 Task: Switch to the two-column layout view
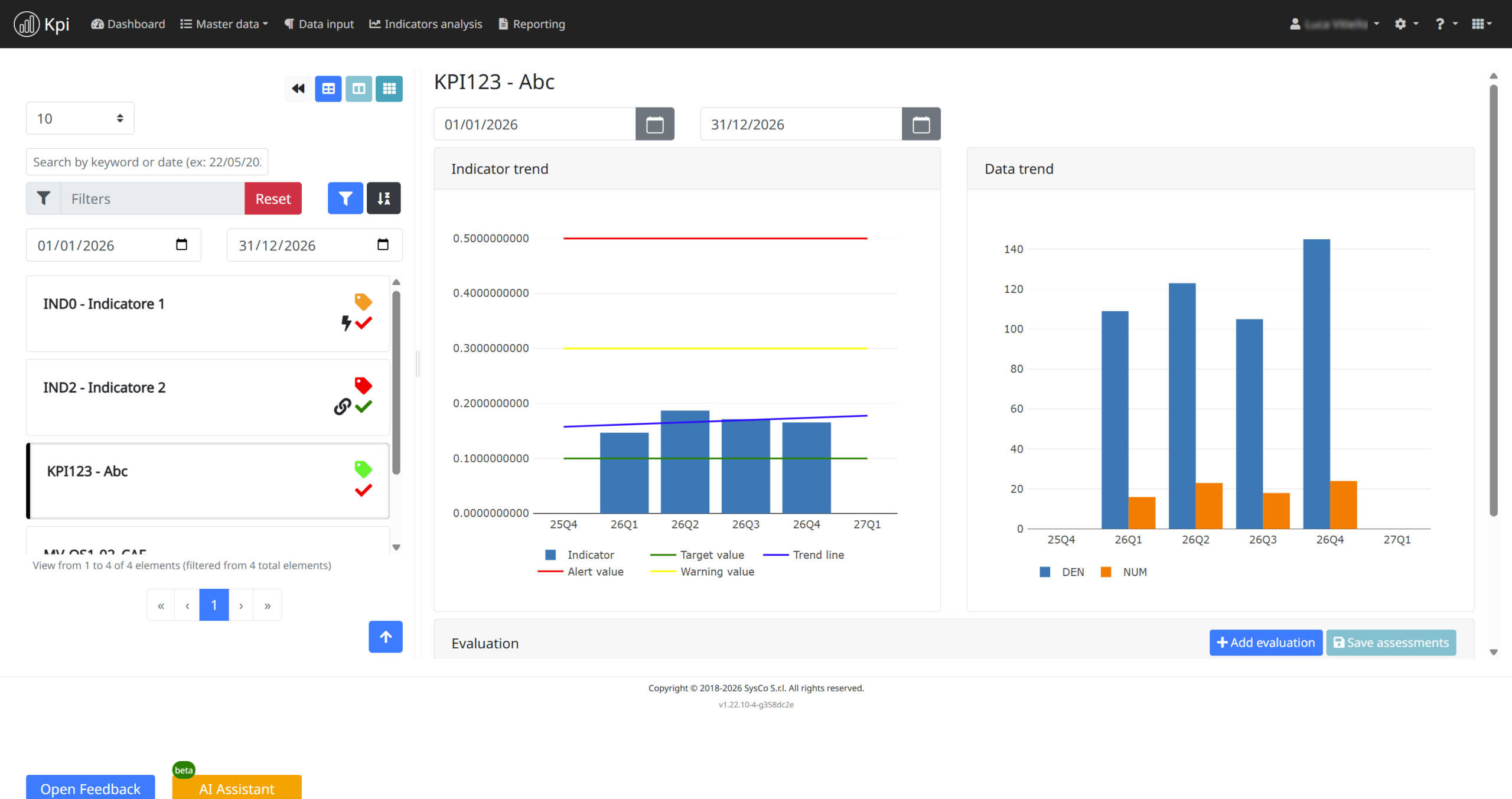coord(359,89)
